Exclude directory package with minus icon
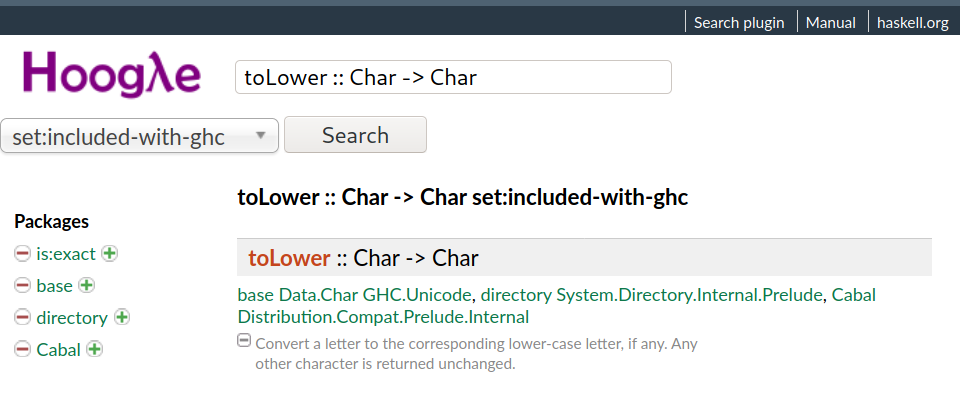Image resolution: width=960 pixels, height=404 pixels. click(x=22, y=318)
